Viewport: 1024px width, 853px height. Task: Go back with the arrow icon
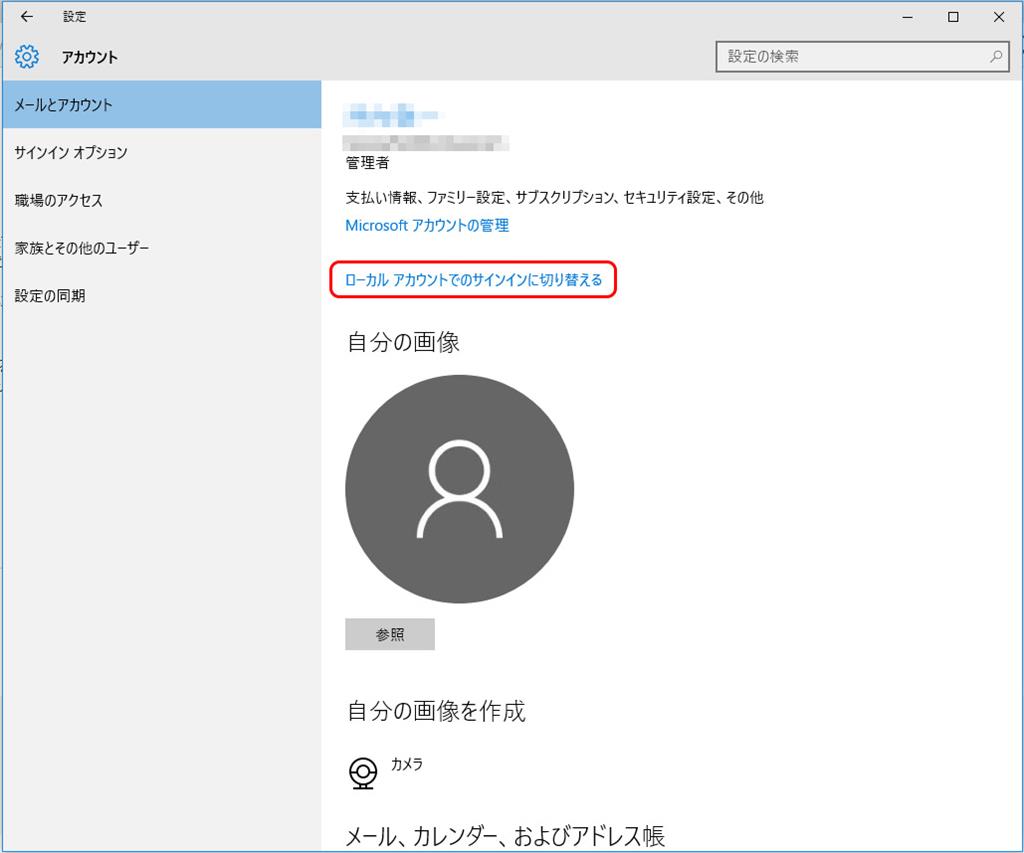coord(27,17)
